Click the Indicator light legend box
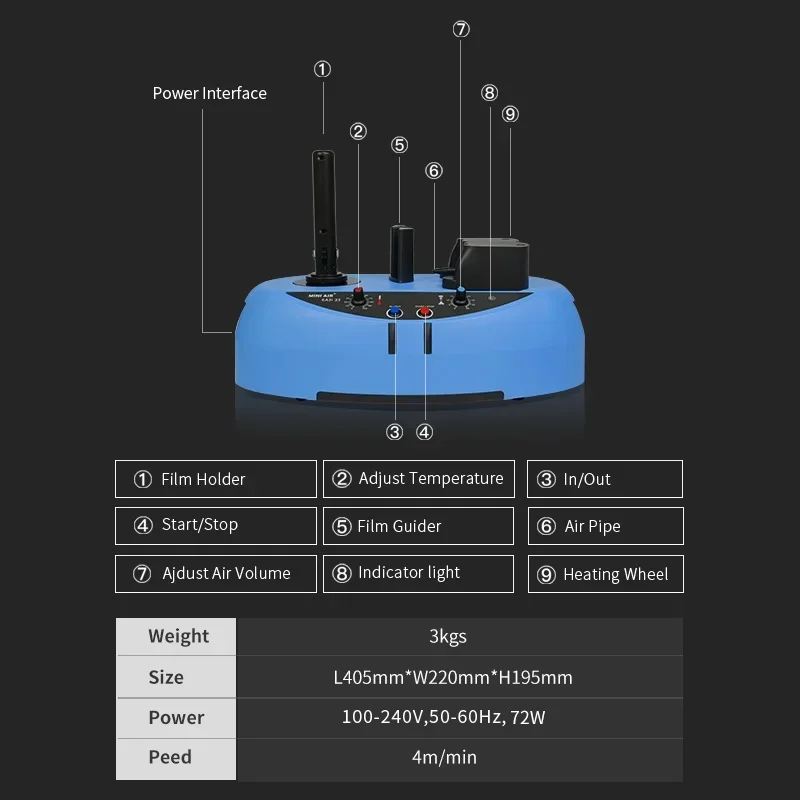The width and height of the screenshot is (800, 800). [418, 574]
